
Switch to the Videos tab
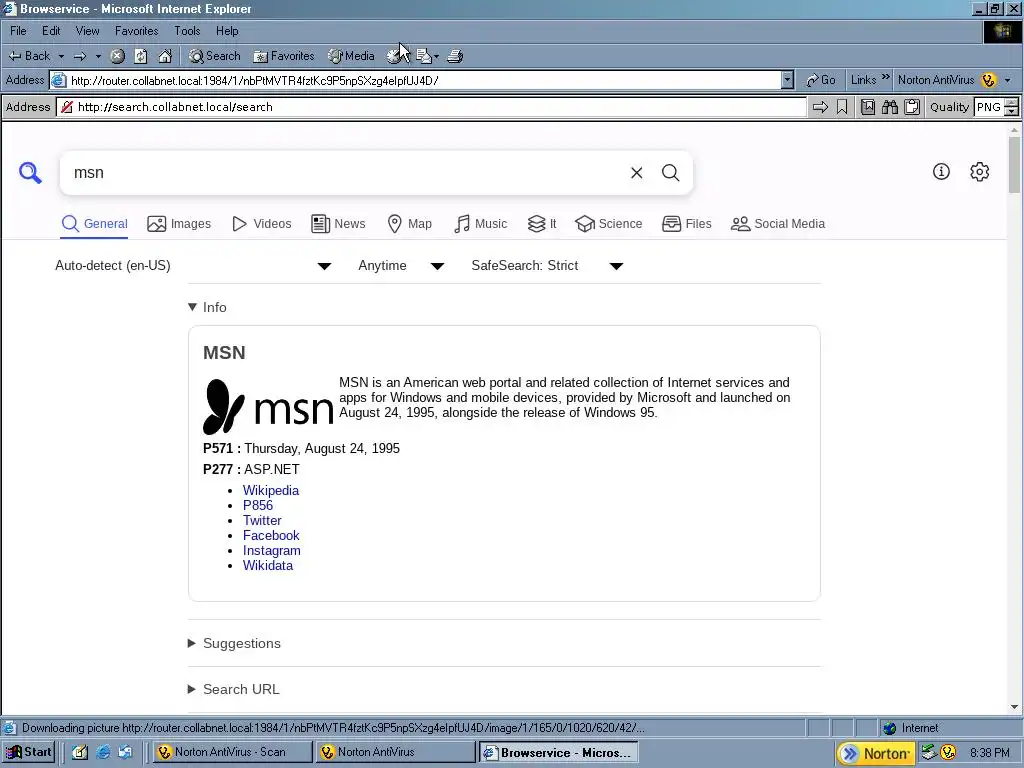[x=262, y=224]
